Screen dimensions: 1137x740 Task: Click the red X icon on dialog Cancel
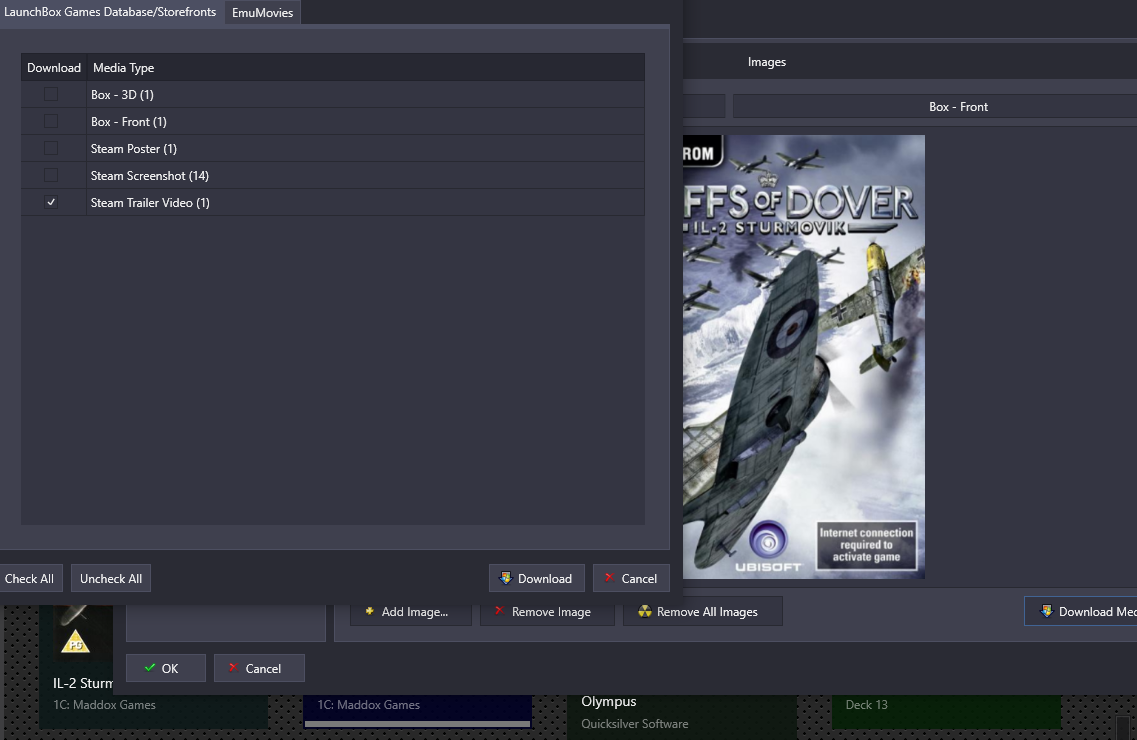609,578
